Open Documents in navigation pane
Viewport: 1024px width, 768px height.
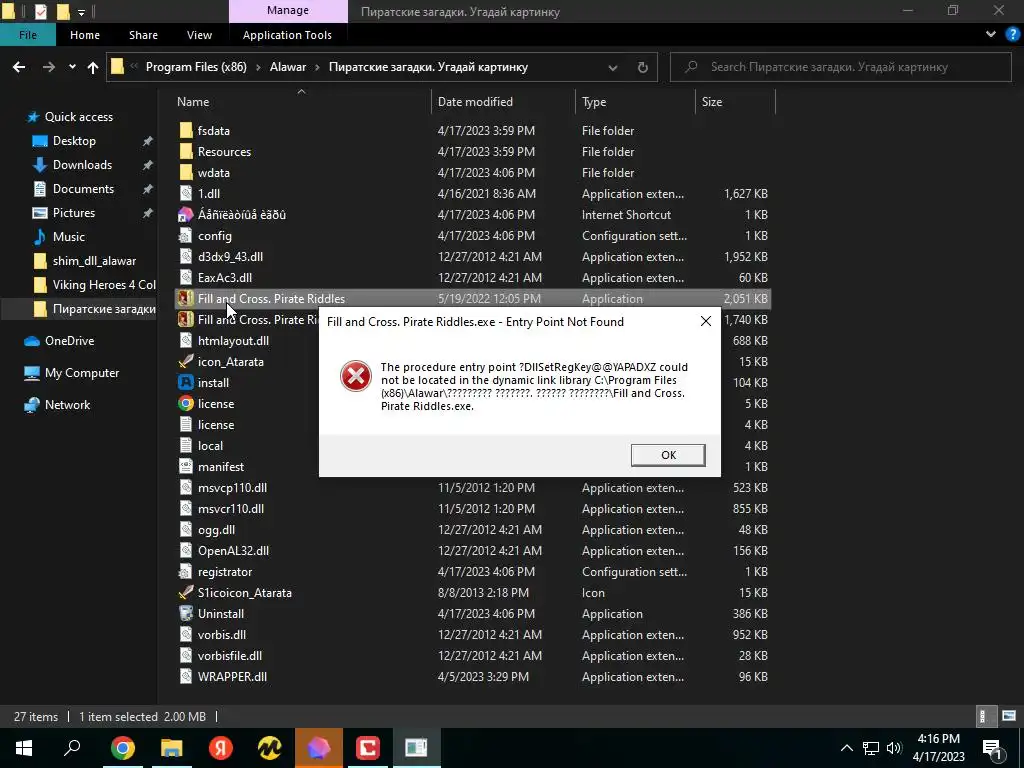[83, 189]
